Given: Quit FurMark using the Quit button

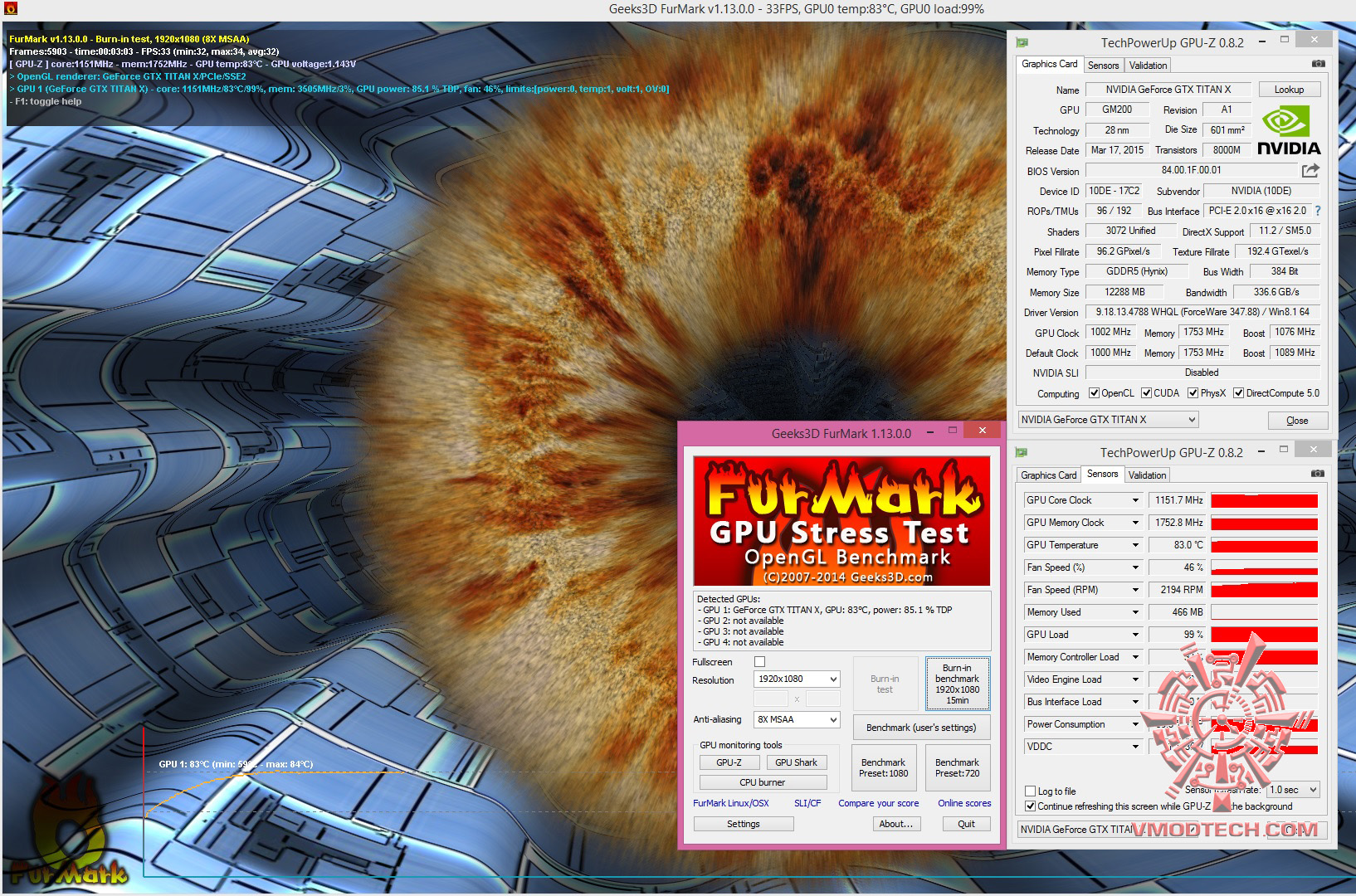Looking at the screenshot, I should pos(967,824).
